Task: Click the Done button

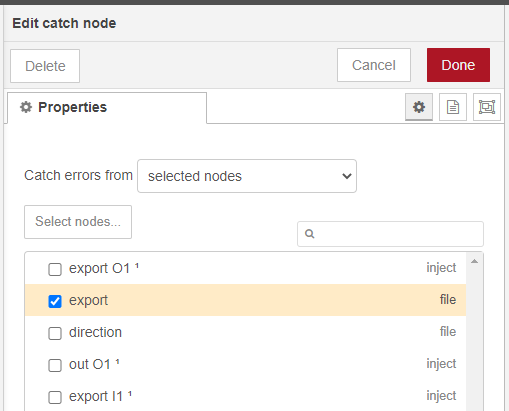Action: point(458,65)
